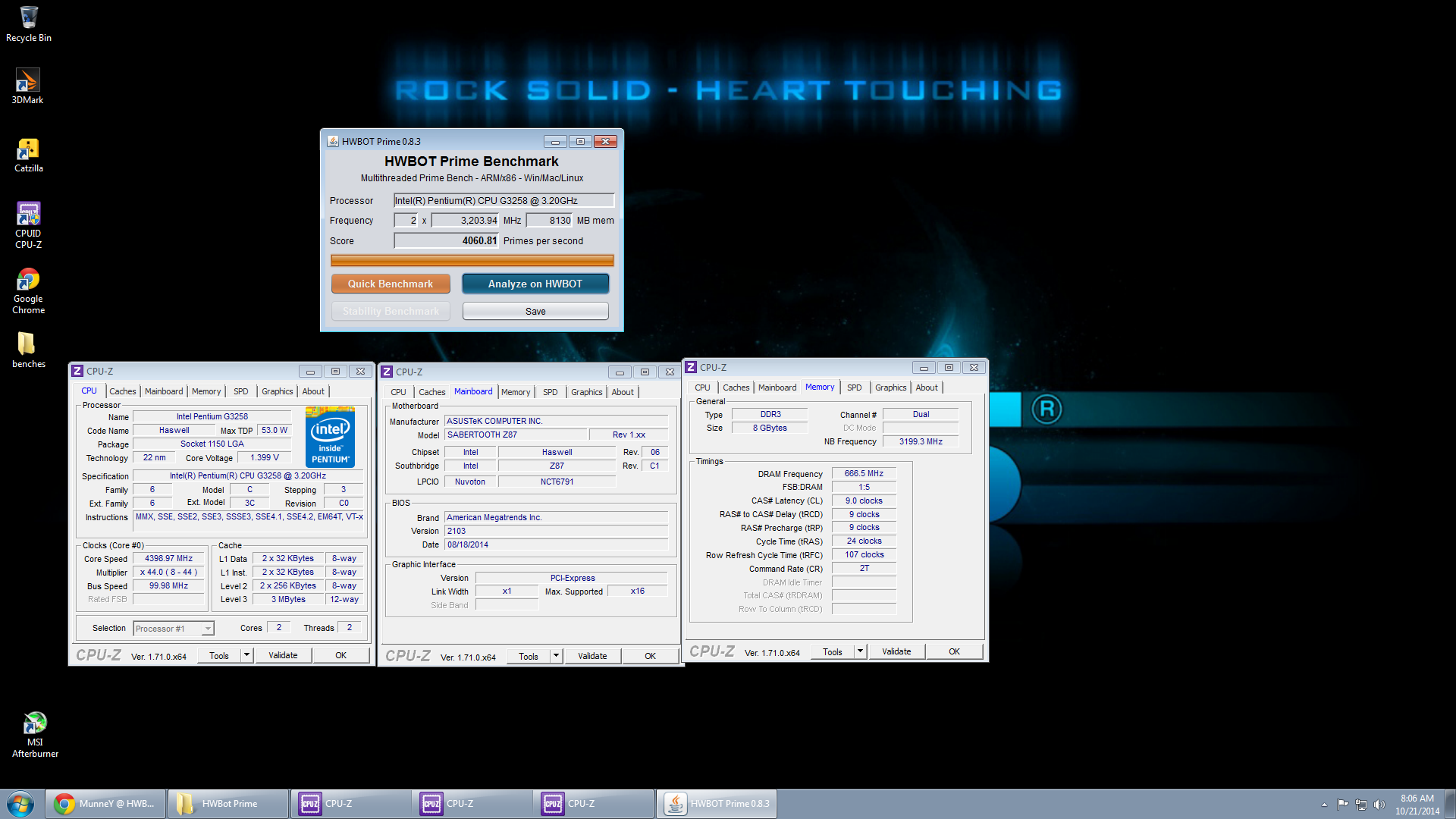Open Tools dropdown arrow in Memory window
The width and height of the screenshot is (1456, 819).
[x=860, y=651]
